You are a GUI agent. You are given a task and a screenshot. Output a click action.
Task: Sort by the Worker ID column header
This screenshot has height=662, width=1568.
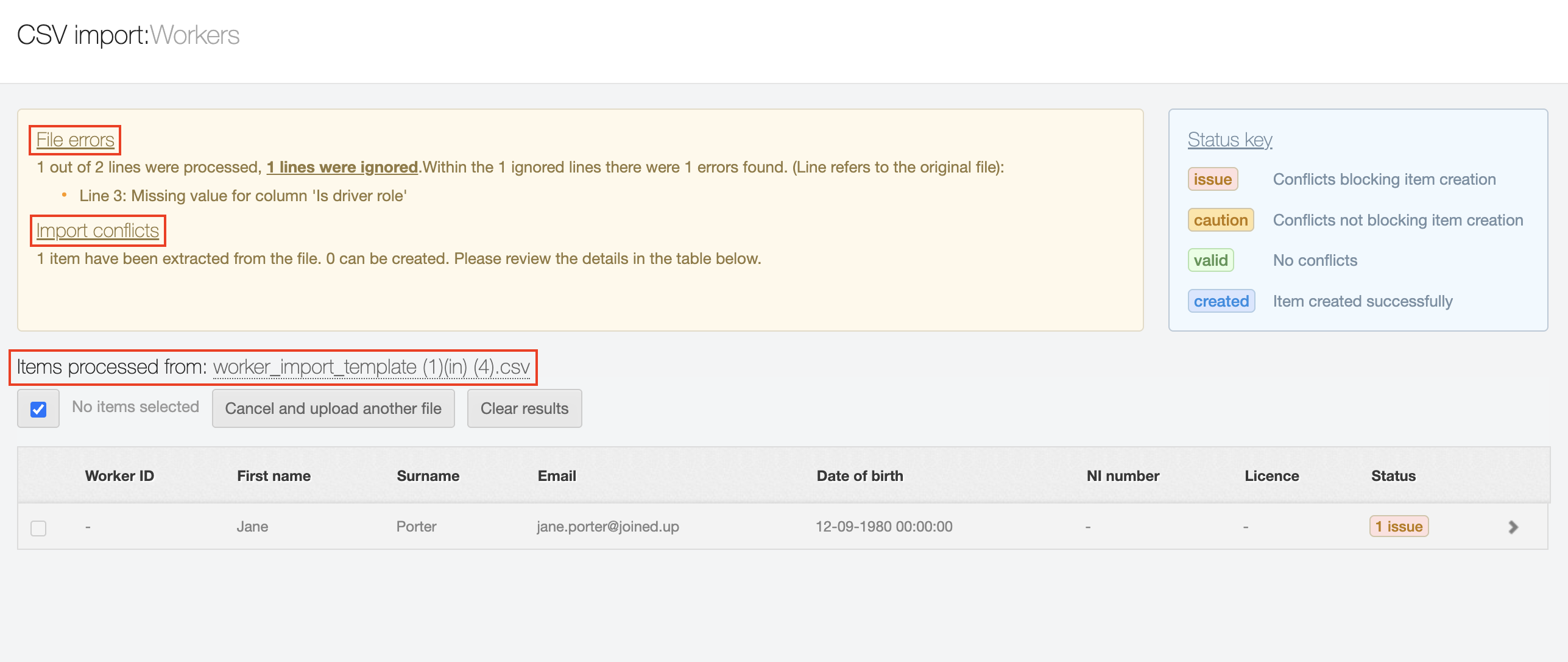coord(119,476)
